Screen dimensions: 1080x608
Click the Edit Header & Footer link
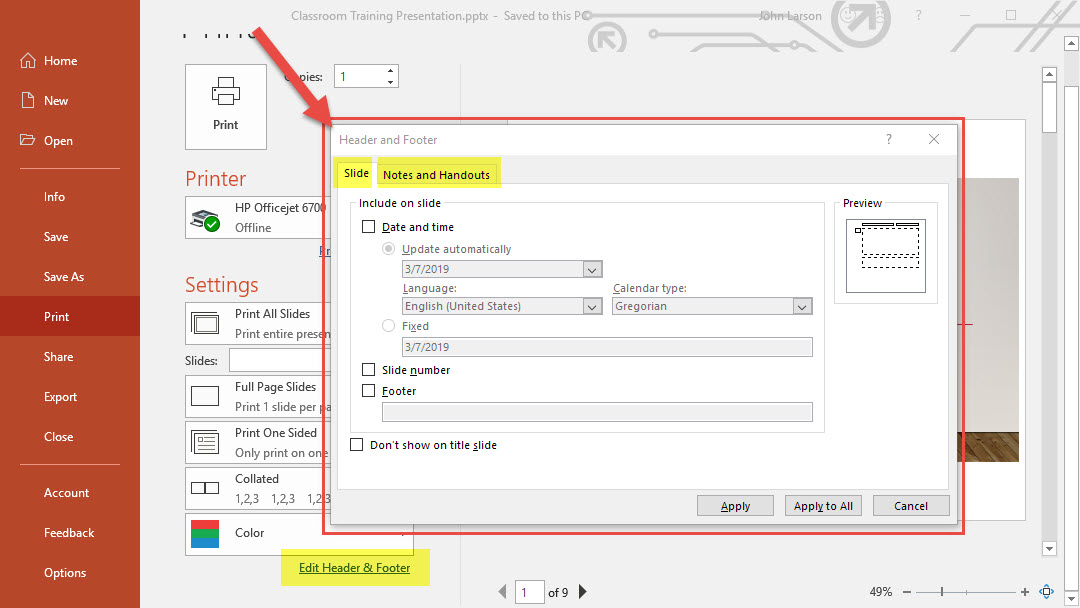click(x=354, y=568)
